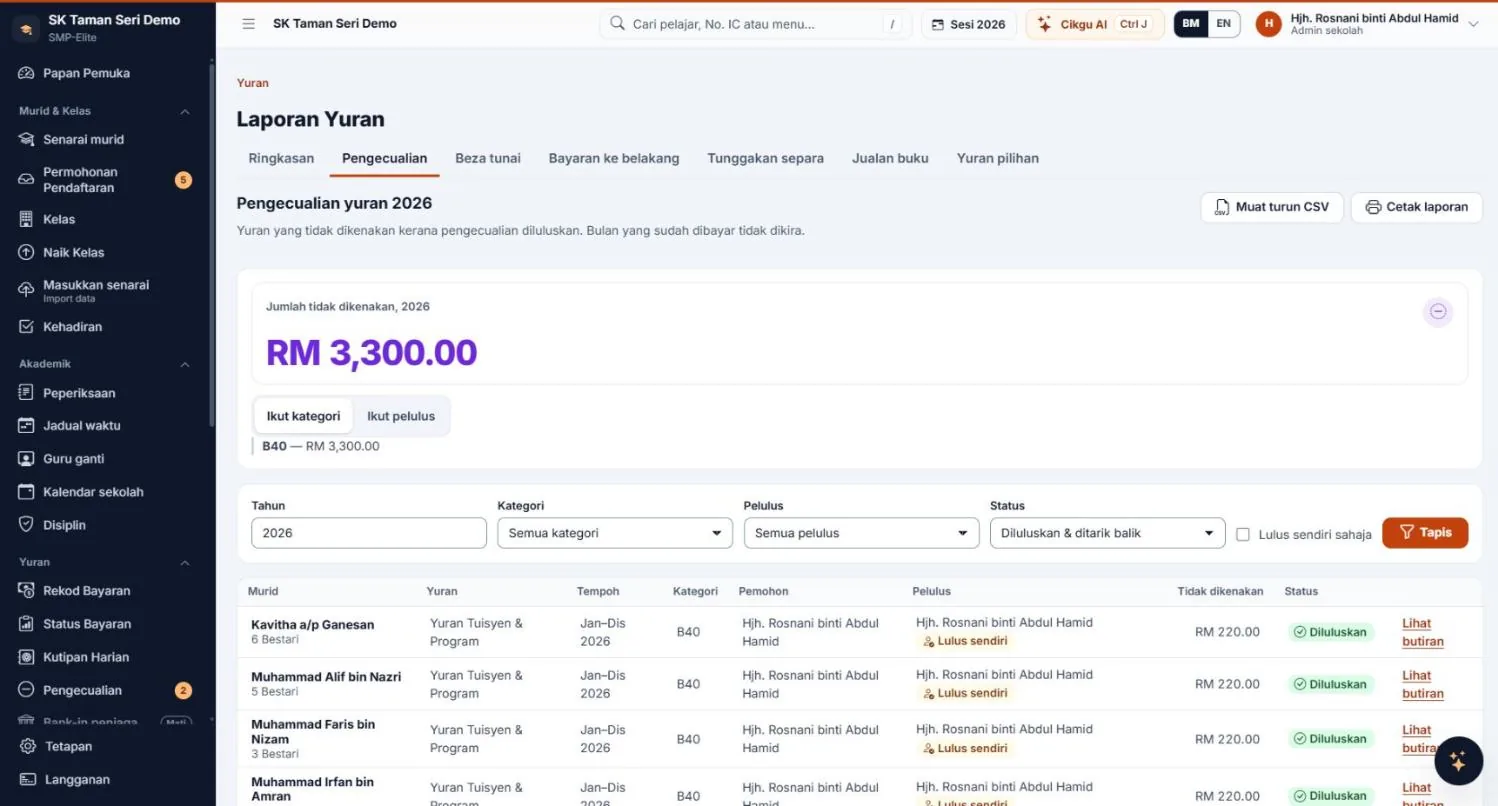
Task: Open Kelas icon in sidebar
Action: 27,219
